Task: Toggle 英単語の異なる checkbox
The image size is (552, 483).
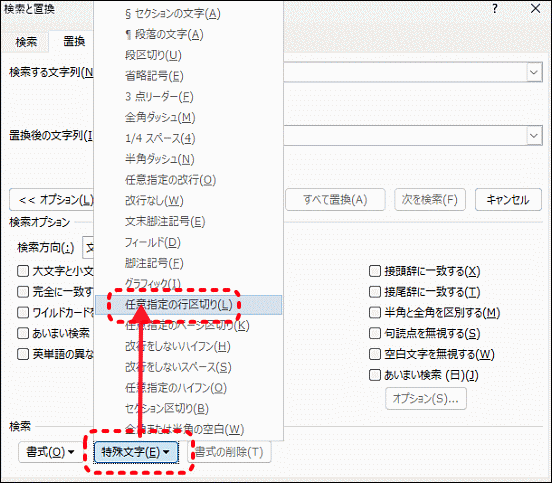Action: (x=23, y=354)
